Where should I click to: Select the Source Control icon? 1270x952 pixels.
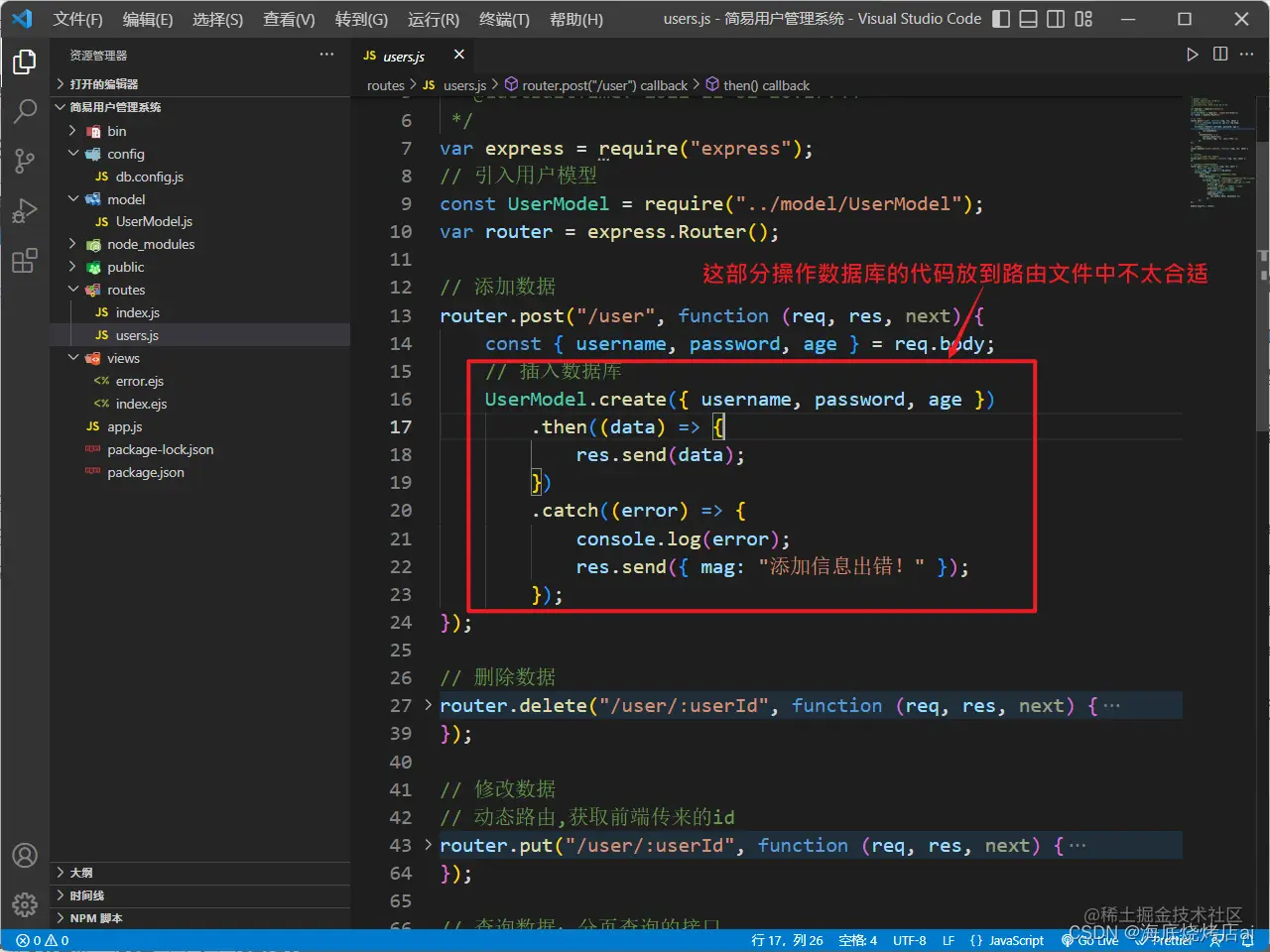(x=25, y=161)
